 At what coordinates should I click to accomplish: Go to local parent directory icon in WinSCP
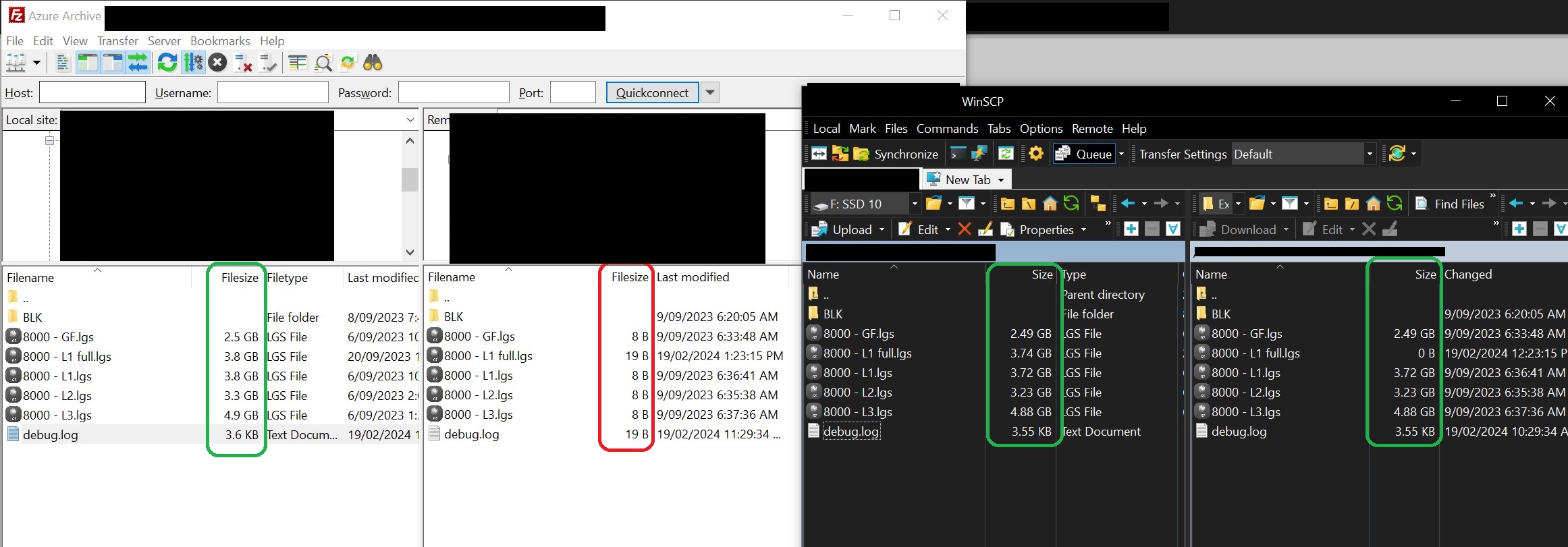pyautogui.click(x=1008, y=204)
